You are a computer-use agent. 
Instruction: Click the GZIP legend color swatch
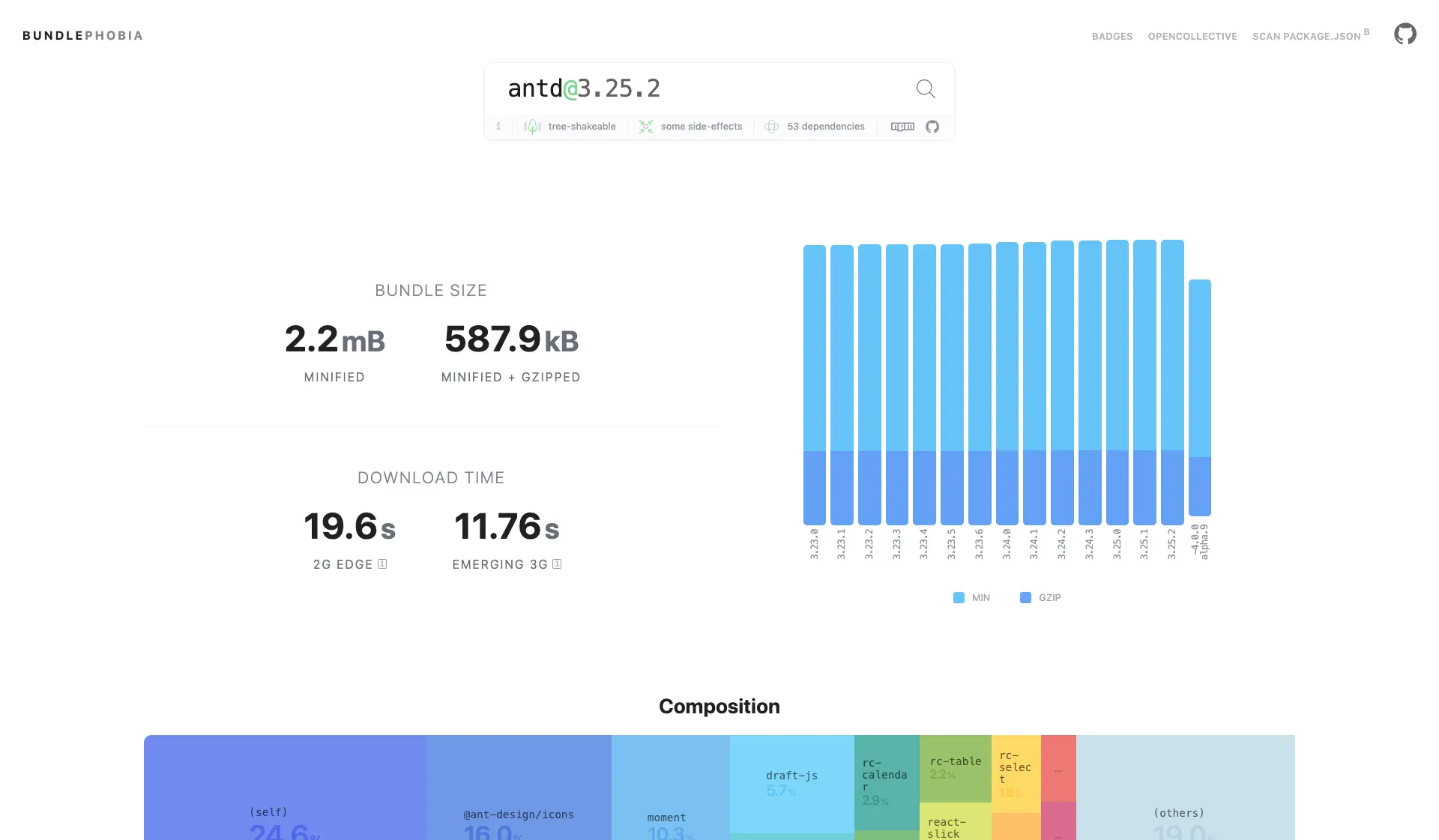click(1025, 597)
